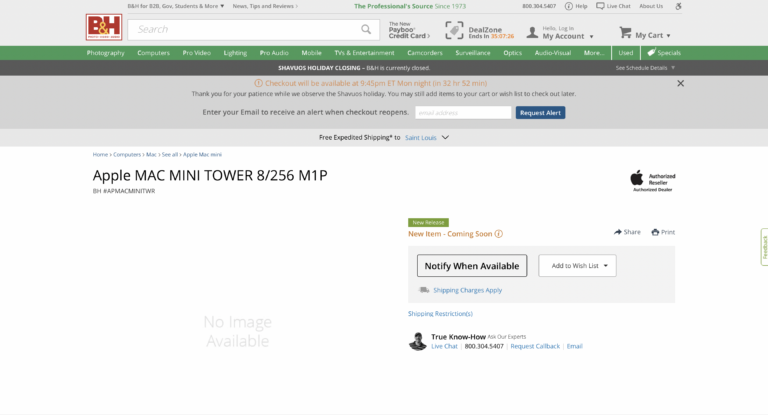Expand B&H for B2B, Gov, Students menu
This screenshot has height=415, width=768.
coord(176,6)
